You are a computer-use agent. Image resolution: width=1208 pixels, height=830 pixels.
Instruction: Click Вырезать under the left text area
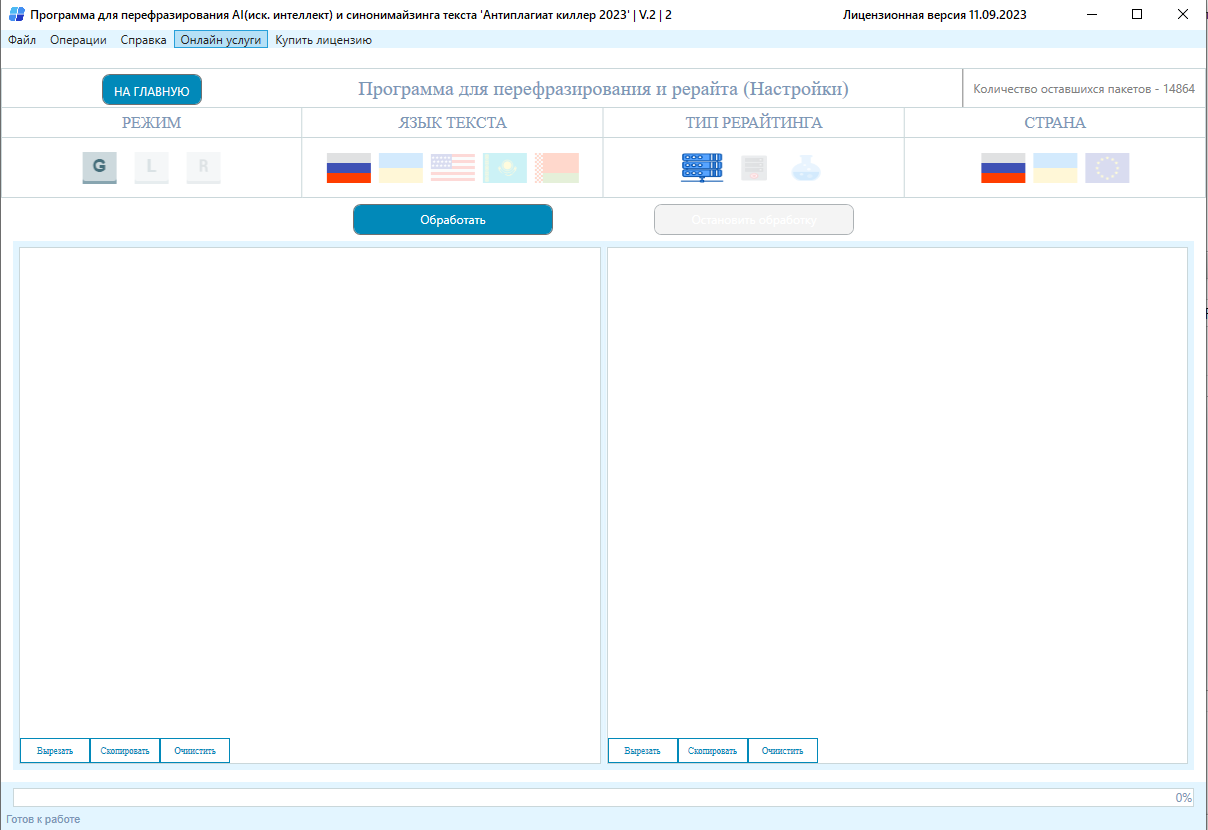(55, 750)
